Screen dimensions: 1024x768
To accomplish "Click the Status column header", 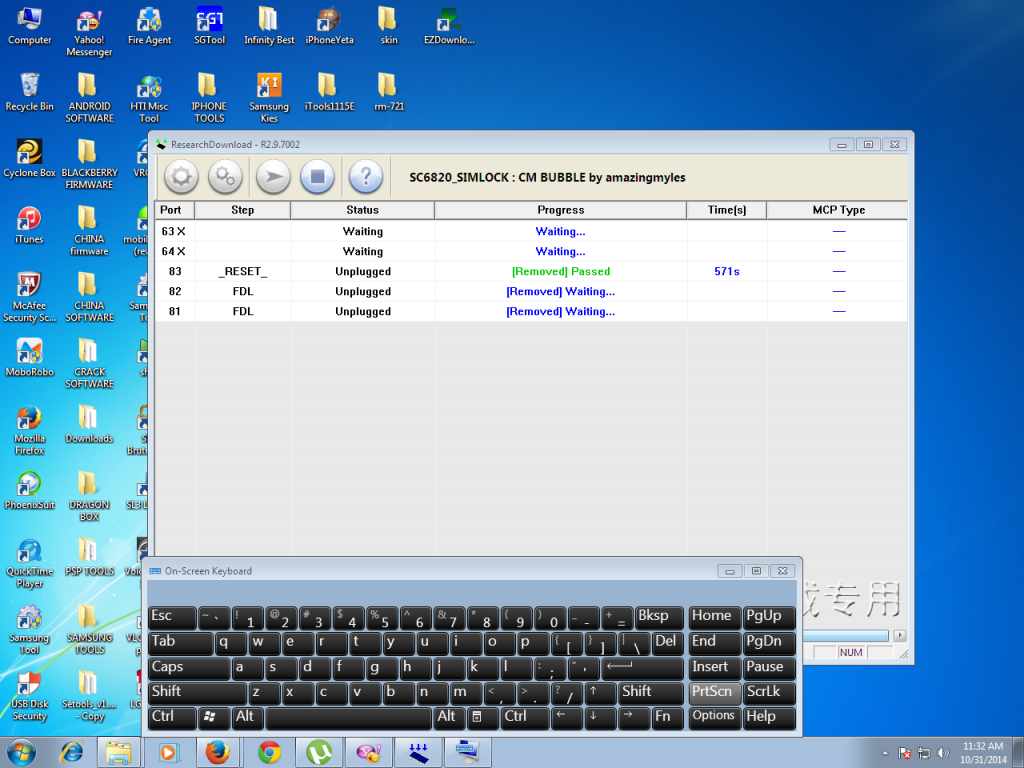I will 362,210.
